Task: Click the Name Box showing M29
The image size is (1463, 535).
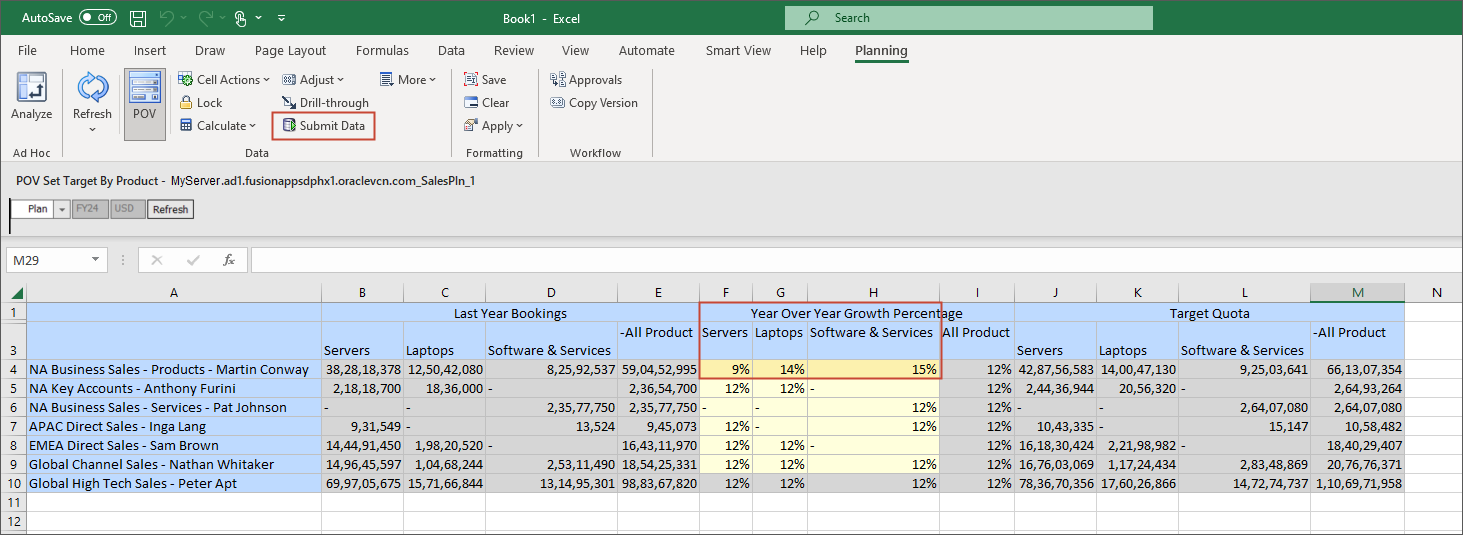Action: 48,260
